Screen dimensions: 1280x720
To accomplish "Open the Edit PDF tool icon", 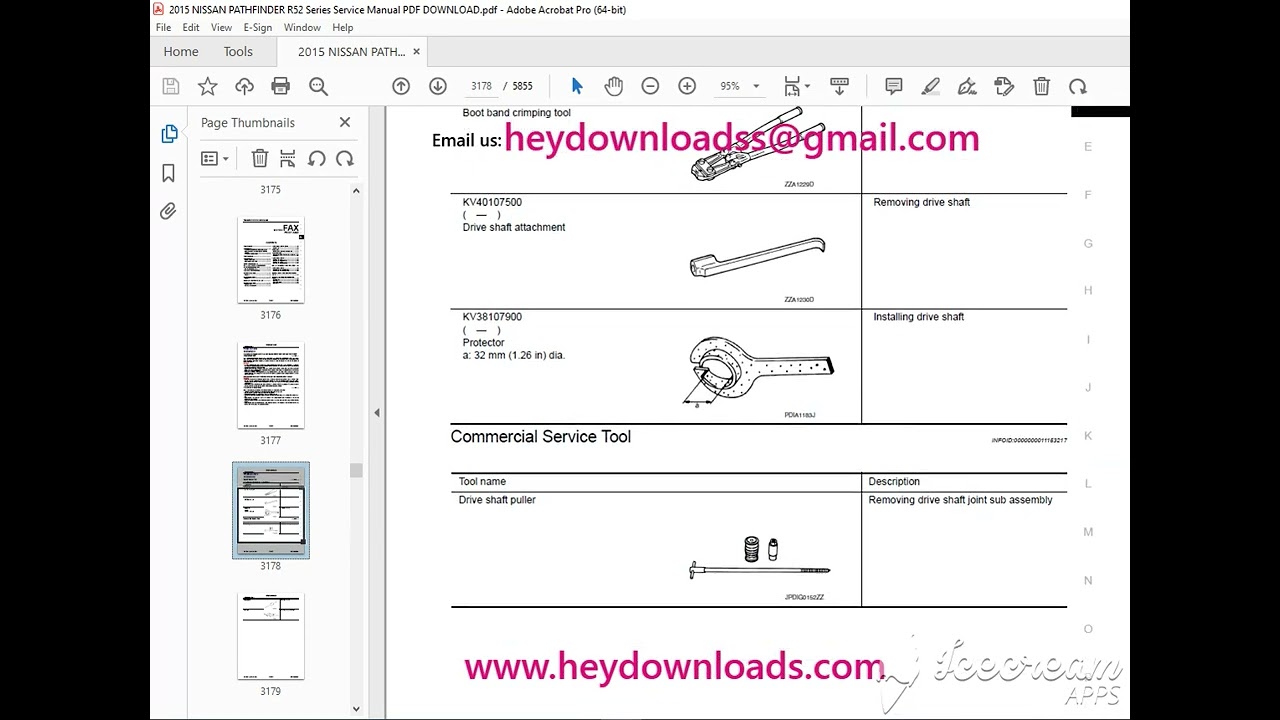I will [x=1004, y=86].
